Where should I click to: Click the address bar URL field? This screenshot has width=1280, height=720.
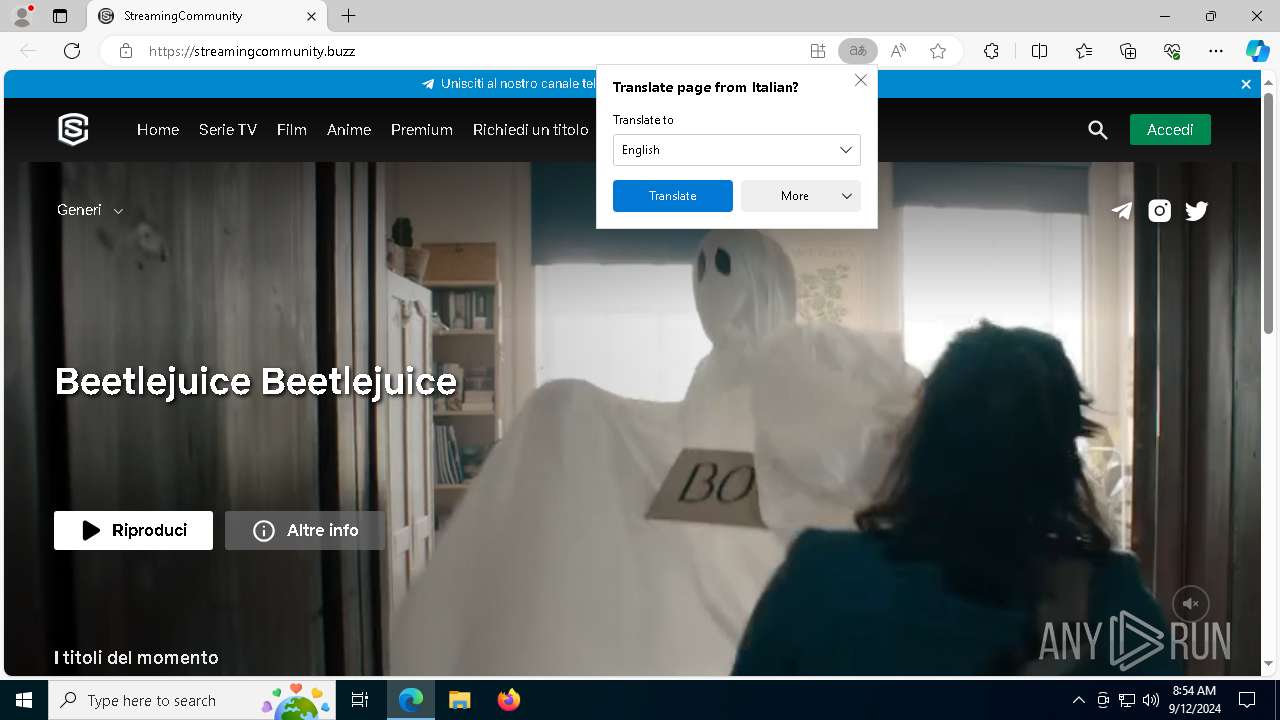point(470,51)
